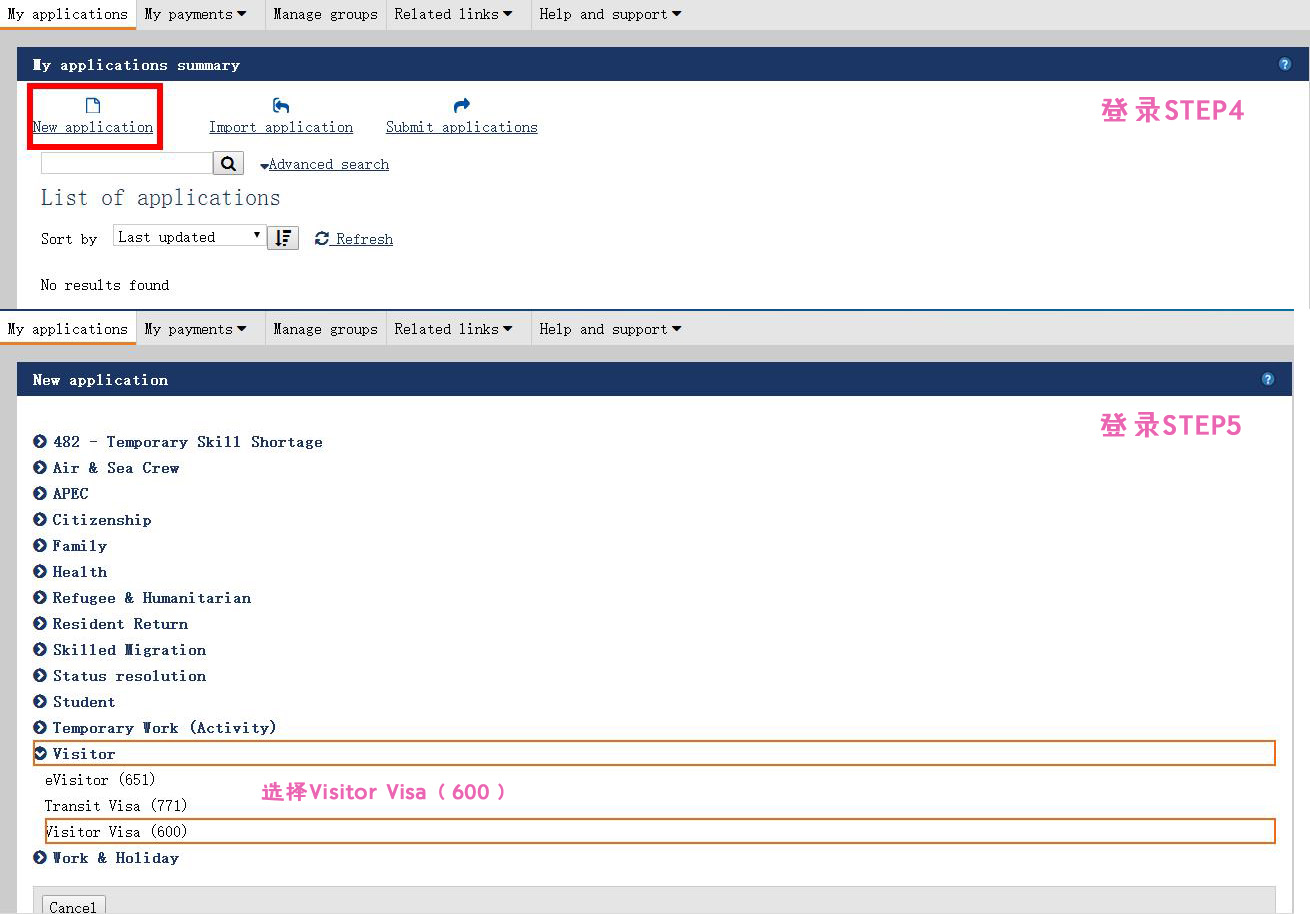This screenshot has width=1310, height=914.
Task: Open My payments menu above the summary panel
Action: click(x=195, y=14)
